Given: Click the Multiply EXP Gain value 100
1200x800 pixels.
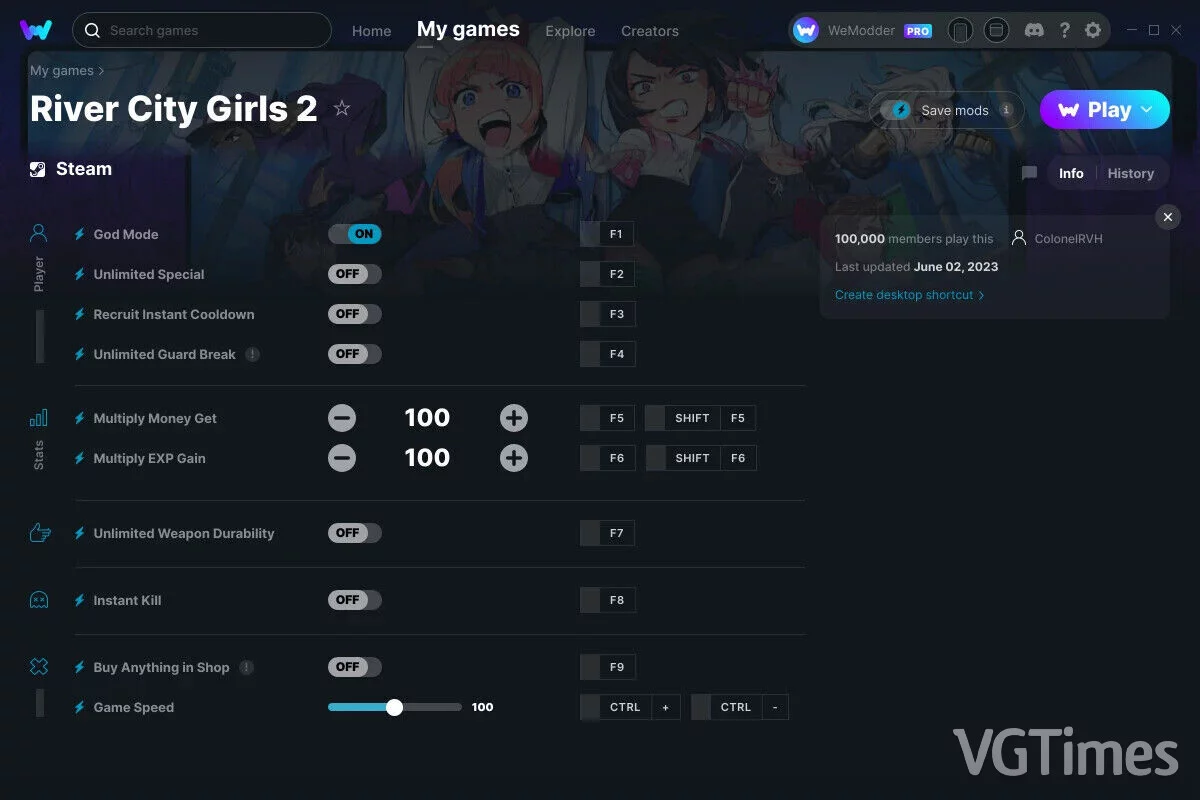Looking at the screenshot, I should coord(427,458).
